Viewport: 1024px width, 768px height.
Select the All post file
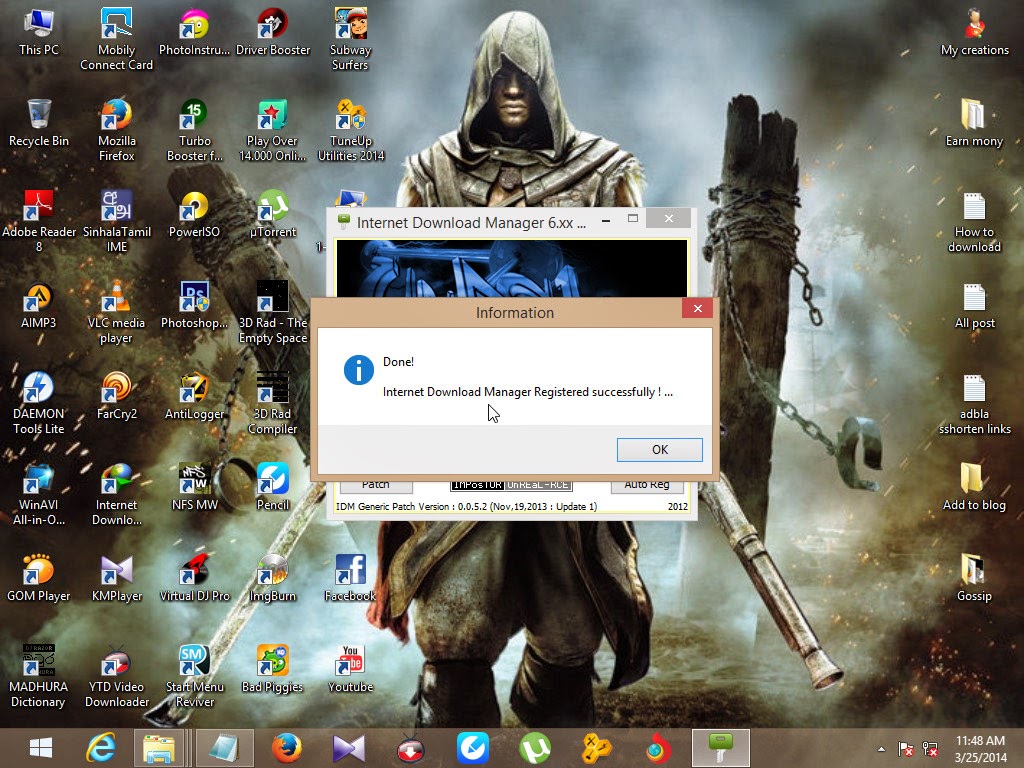click(974, 304)
